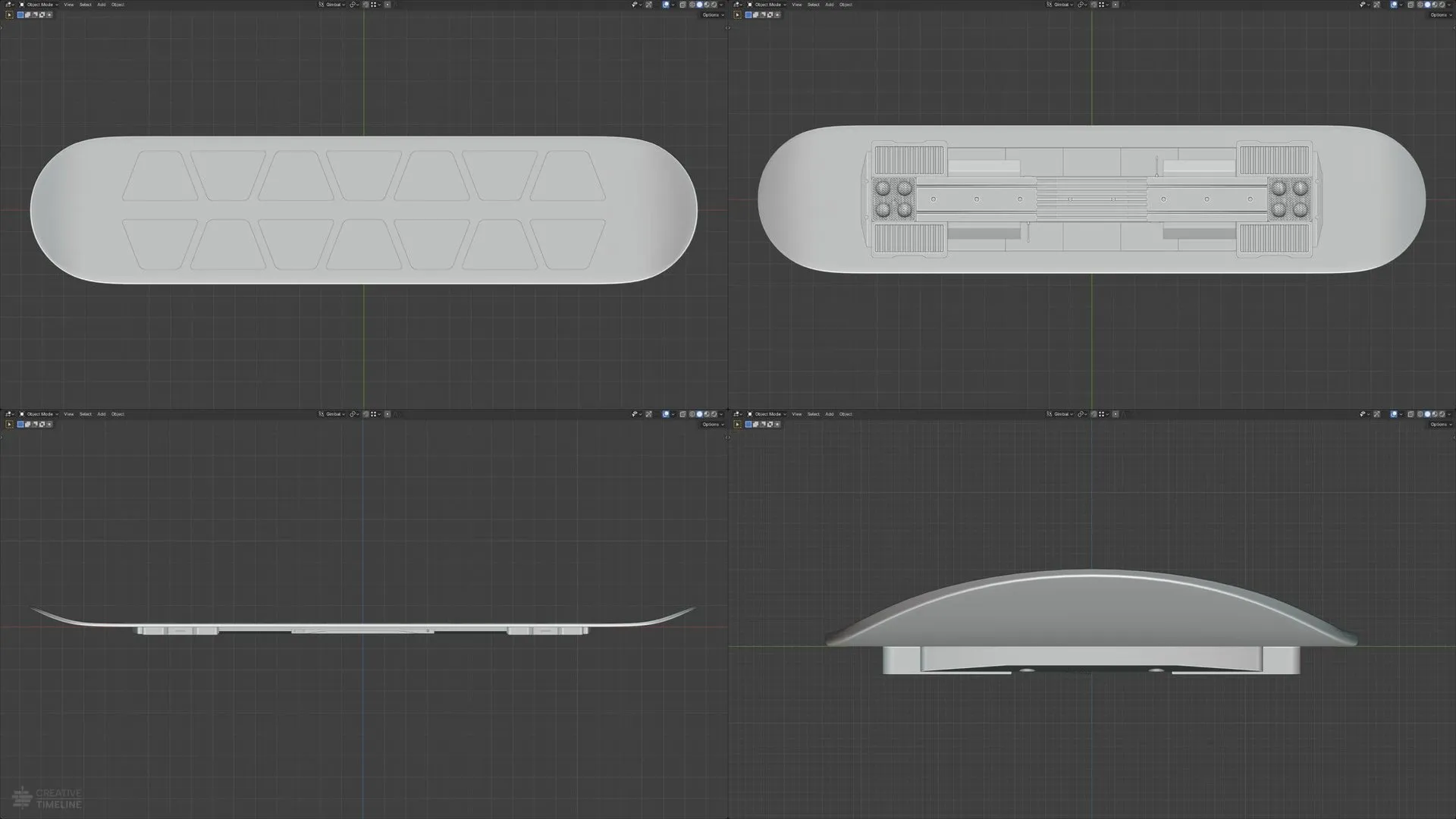Toggle snapping magnet in bottom-left viewport
Image resolution: width=1456 pixels, height=819 pixels.
[x=366, y=414]
